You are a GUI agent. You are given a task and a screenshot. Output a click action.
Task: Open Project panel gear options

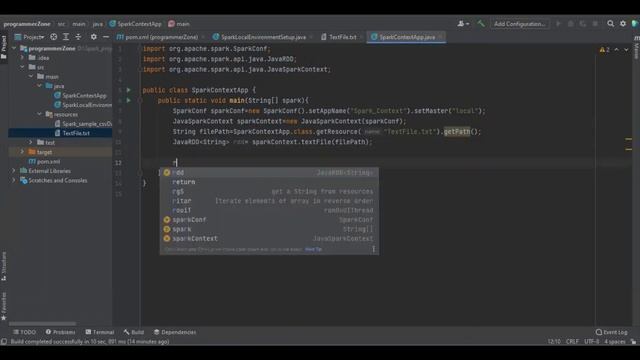coord(93,37)
